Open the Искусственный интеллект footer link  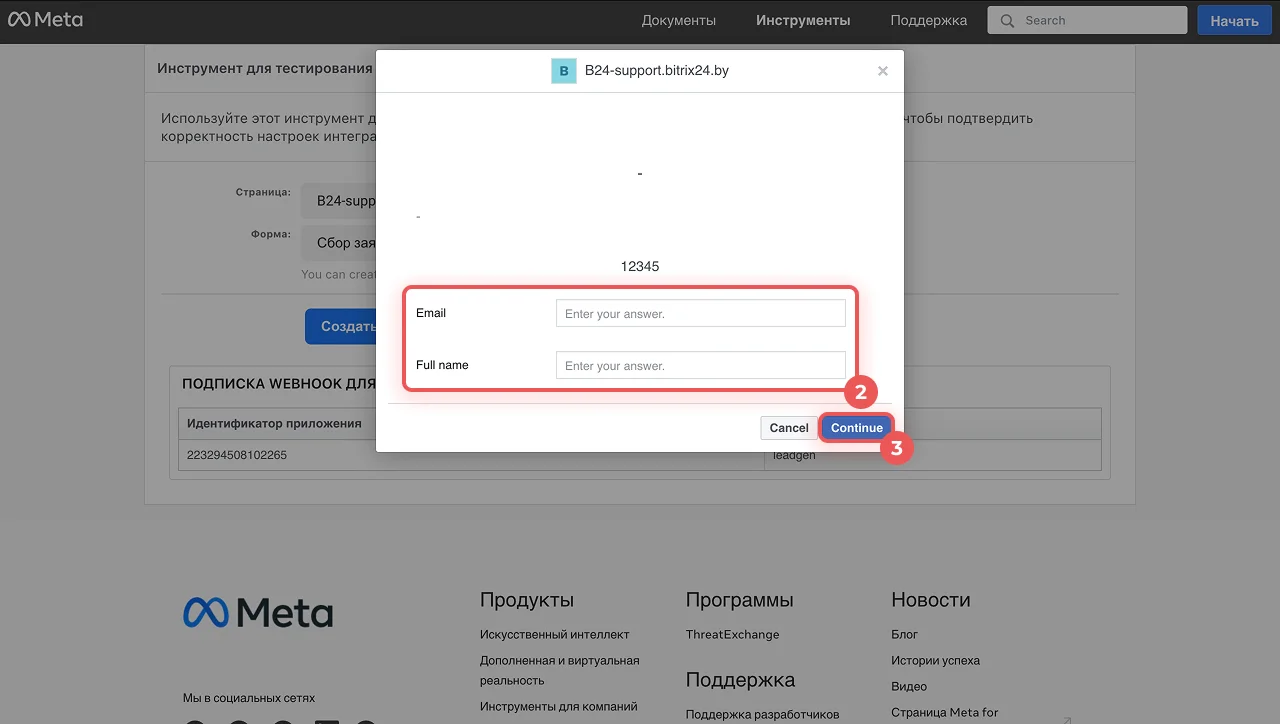(x=554, y=634)
